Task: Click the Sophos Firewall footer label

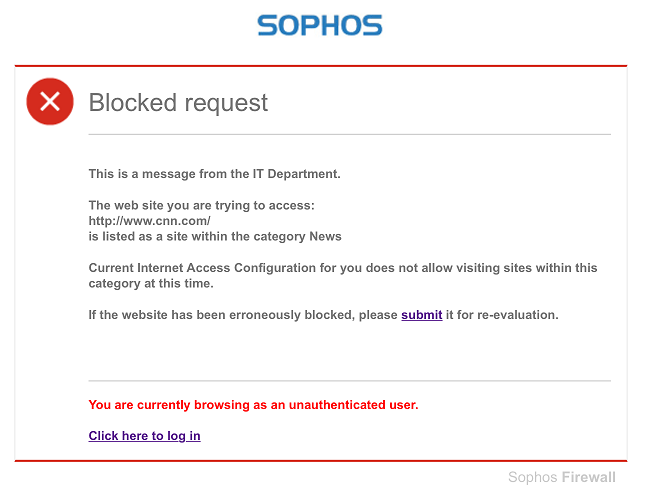Action: pos(561,477)
